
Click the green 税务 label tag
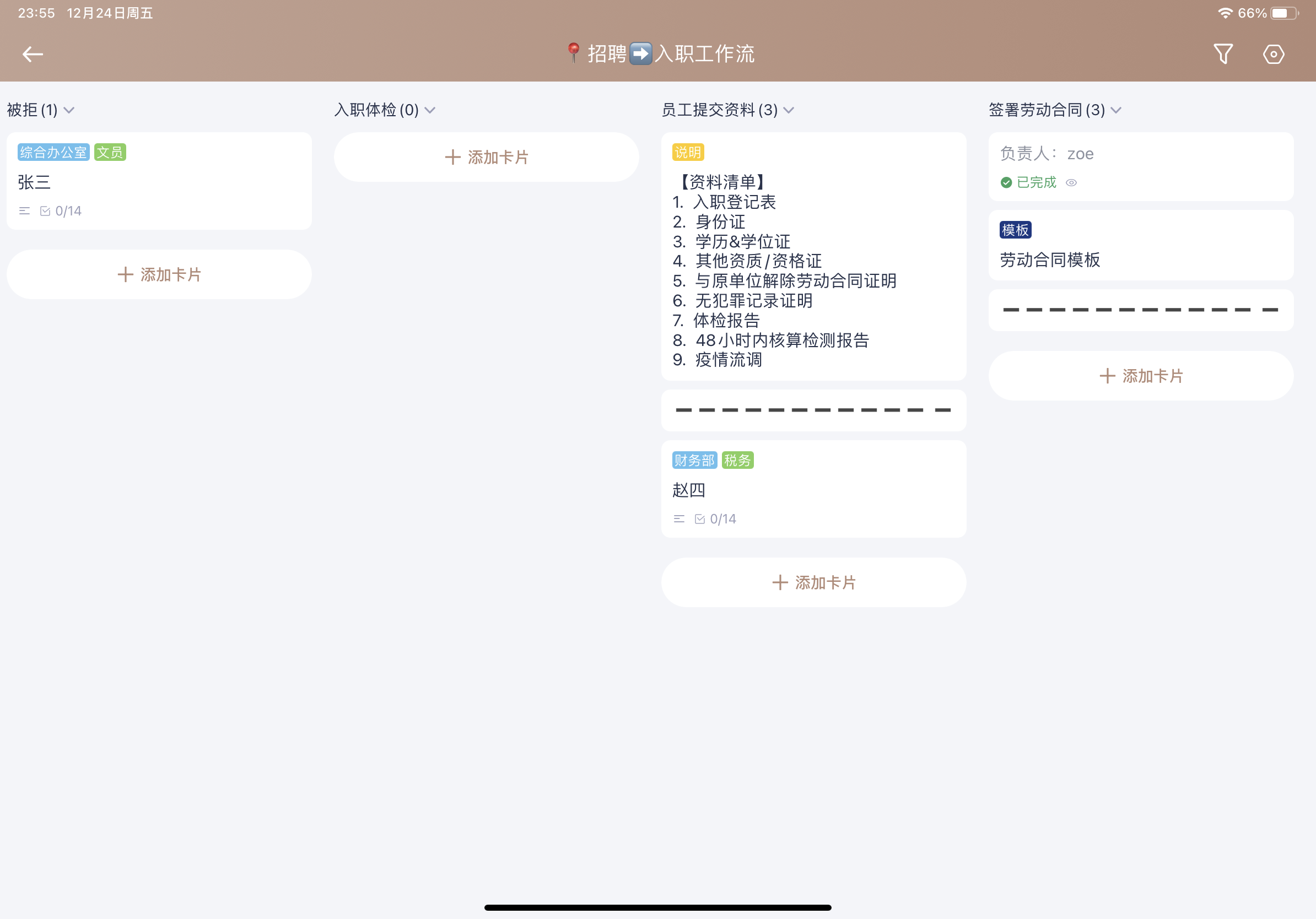[x=738, y=460]
